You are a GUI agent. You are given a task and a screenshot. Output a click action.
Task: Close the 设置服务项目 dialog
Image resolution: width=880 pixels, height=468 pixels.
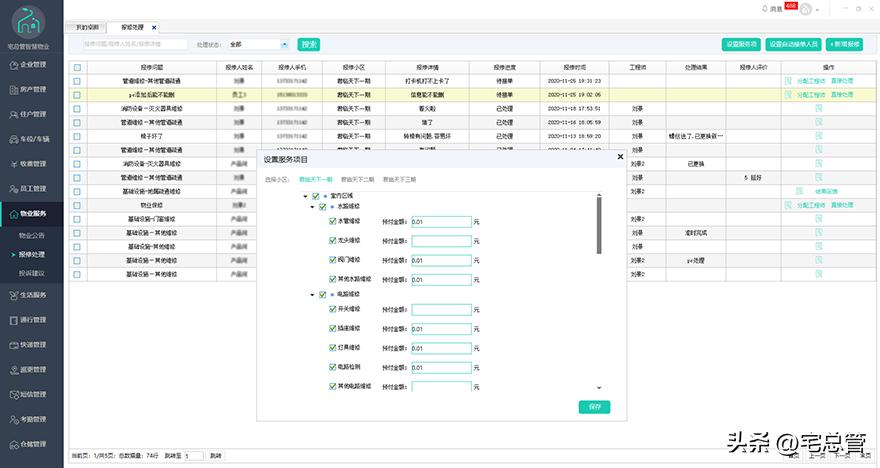tap(620, 156)
